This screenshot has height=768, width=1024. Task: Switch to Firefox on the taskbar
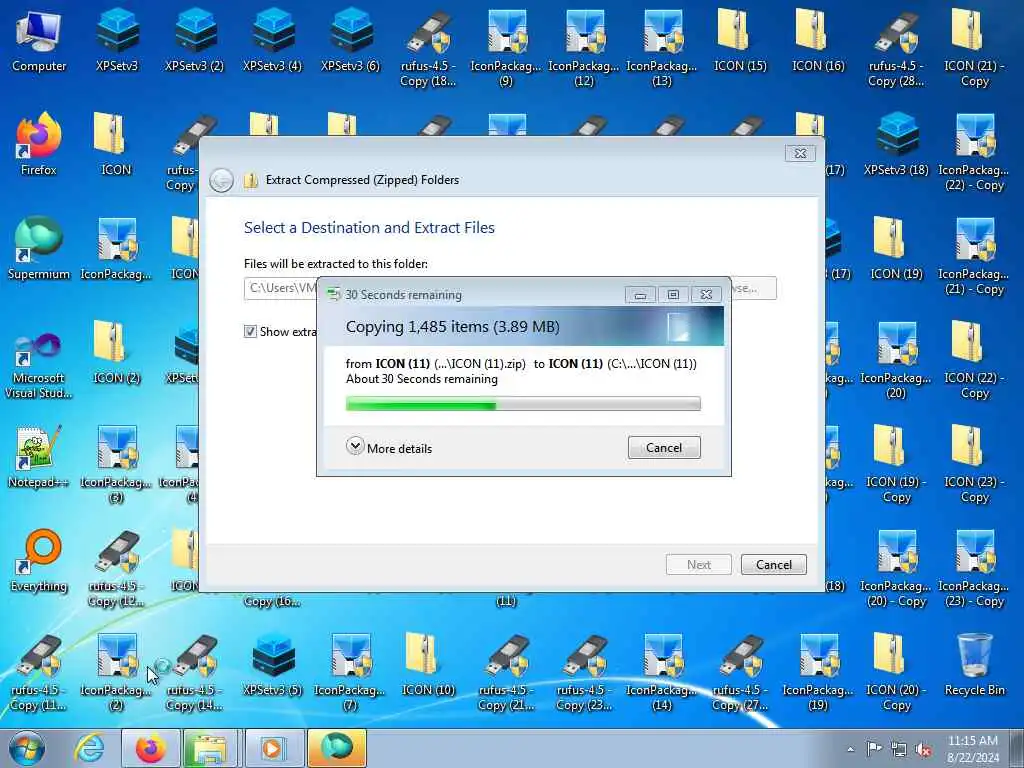click(150, 748)
